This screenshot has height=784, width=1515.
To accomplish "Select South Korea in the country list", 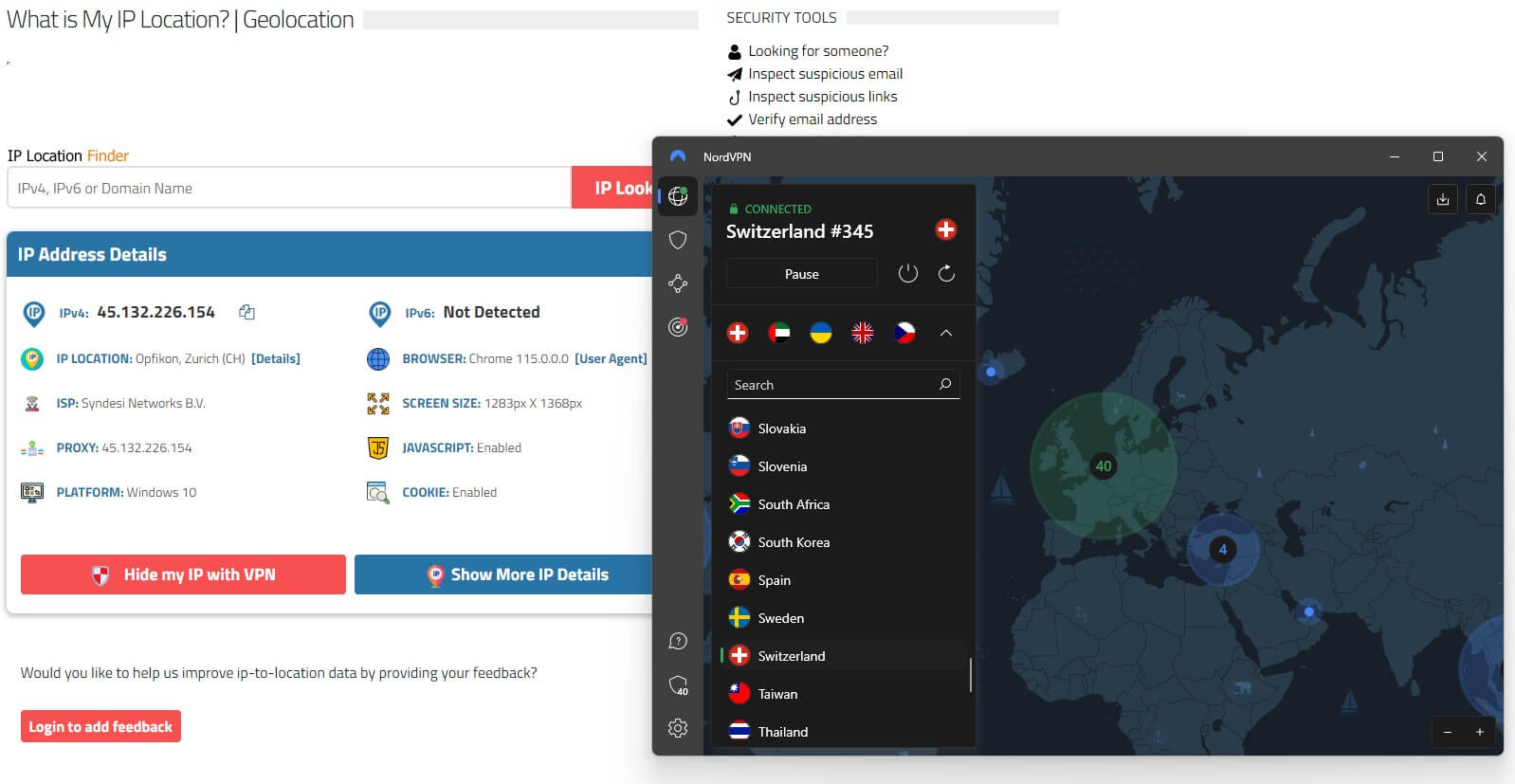I will (843, 542).
